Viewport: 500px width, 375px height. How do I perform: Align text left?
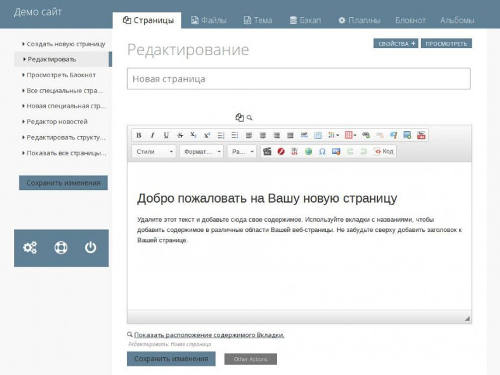click(x=249, y=135)
